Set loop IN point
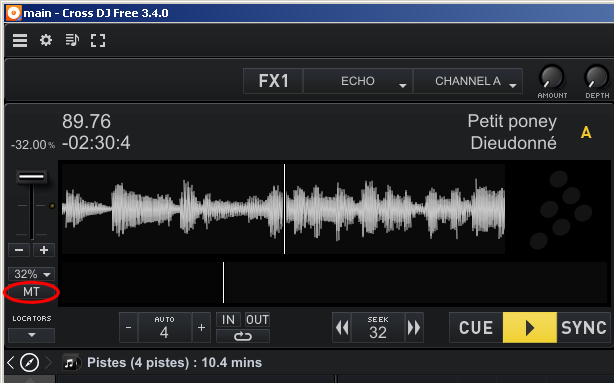 228,320
